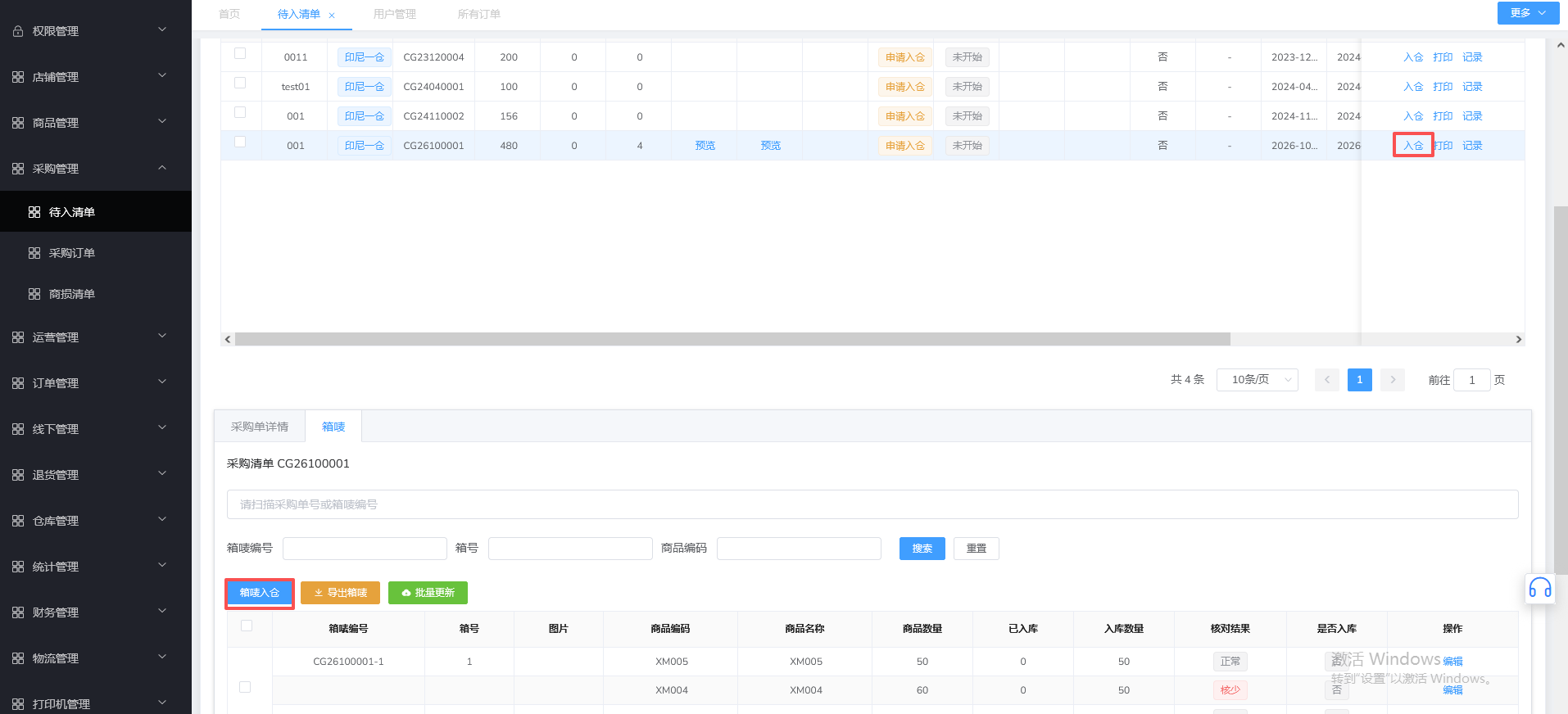Image resolution: width=1568 pixels, height=714 pixels.
Task: Expand the 订单管理 menu chevron
Action: coord(162,382)
